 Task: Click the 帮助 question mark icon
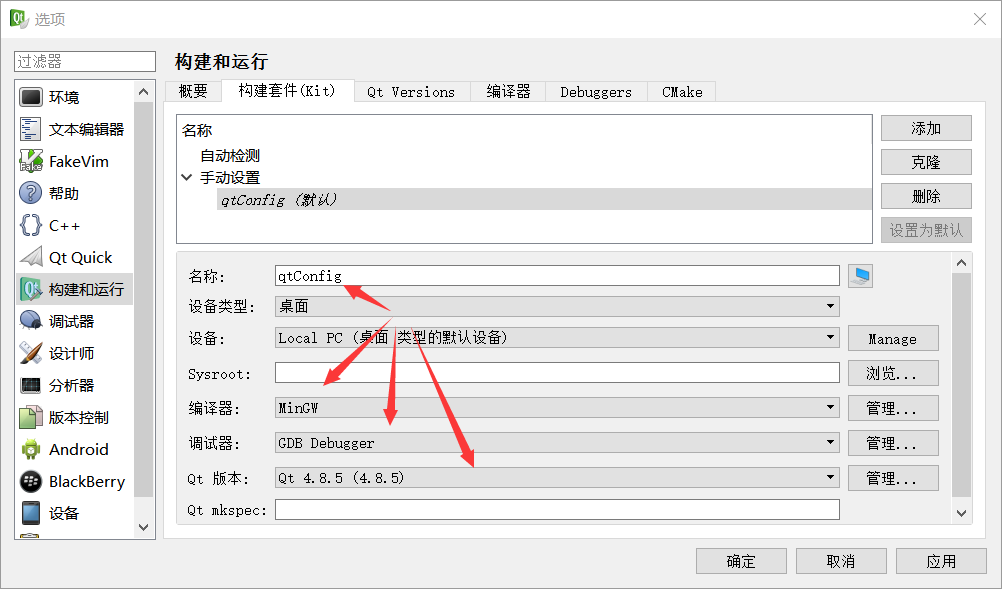pos(31,193)
